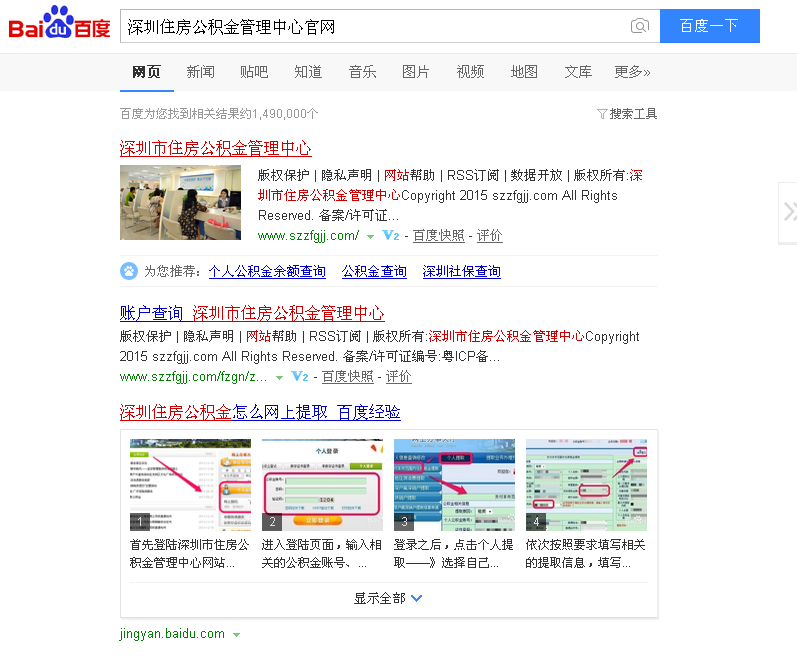This screenshot has height=661, width=797.
Task: Click caption 依次按照要求填写相关的提取信息
Action: [586, 554]
